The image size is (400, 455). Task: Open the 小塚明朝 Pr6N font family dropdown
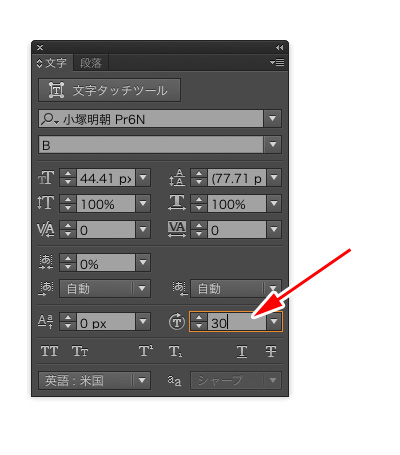272,118
